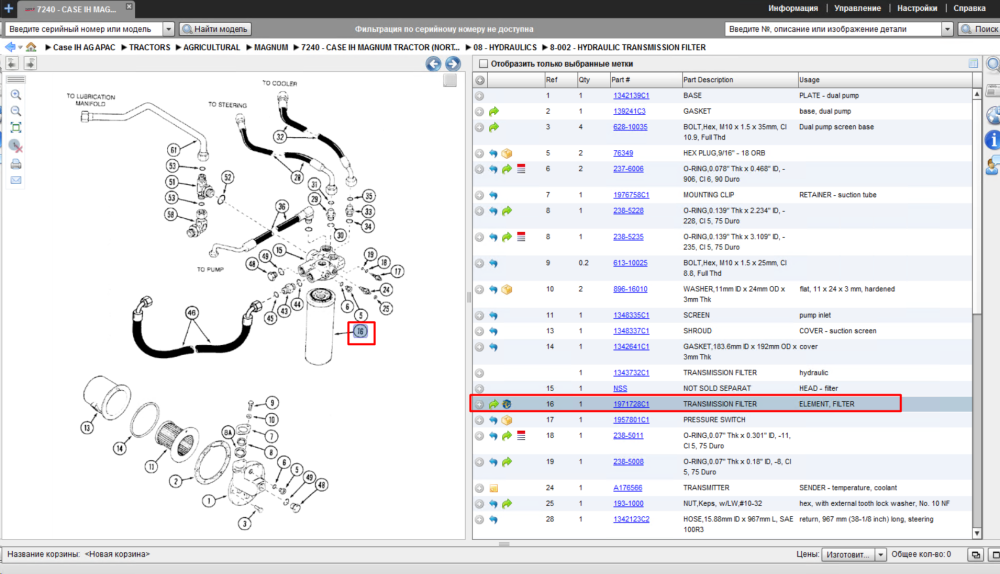This screenshot has height=574, width=1000.
Task: Click package icon on HEX PLUG row
Action: point(507,154)
